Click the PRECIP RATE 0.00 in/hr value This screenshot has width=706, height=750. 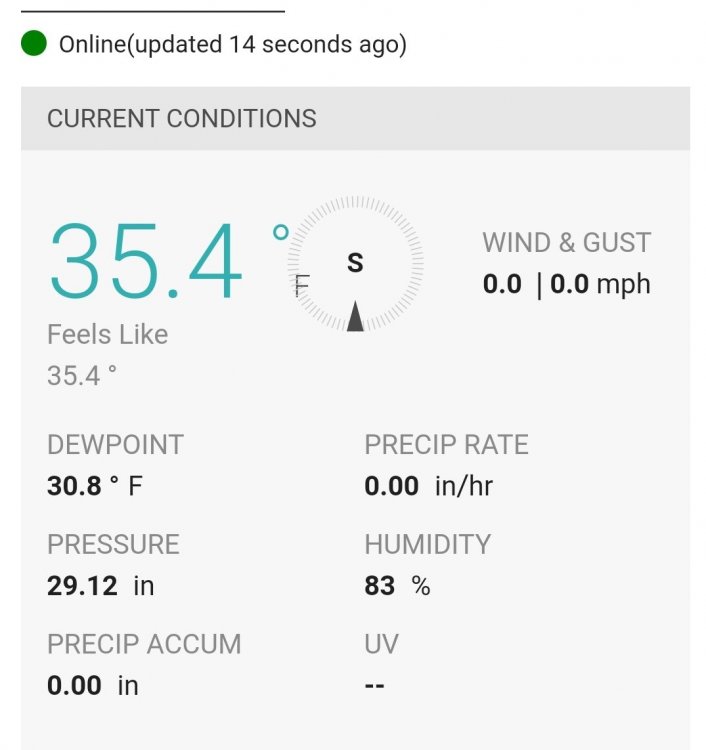click(x=429, y=486)
